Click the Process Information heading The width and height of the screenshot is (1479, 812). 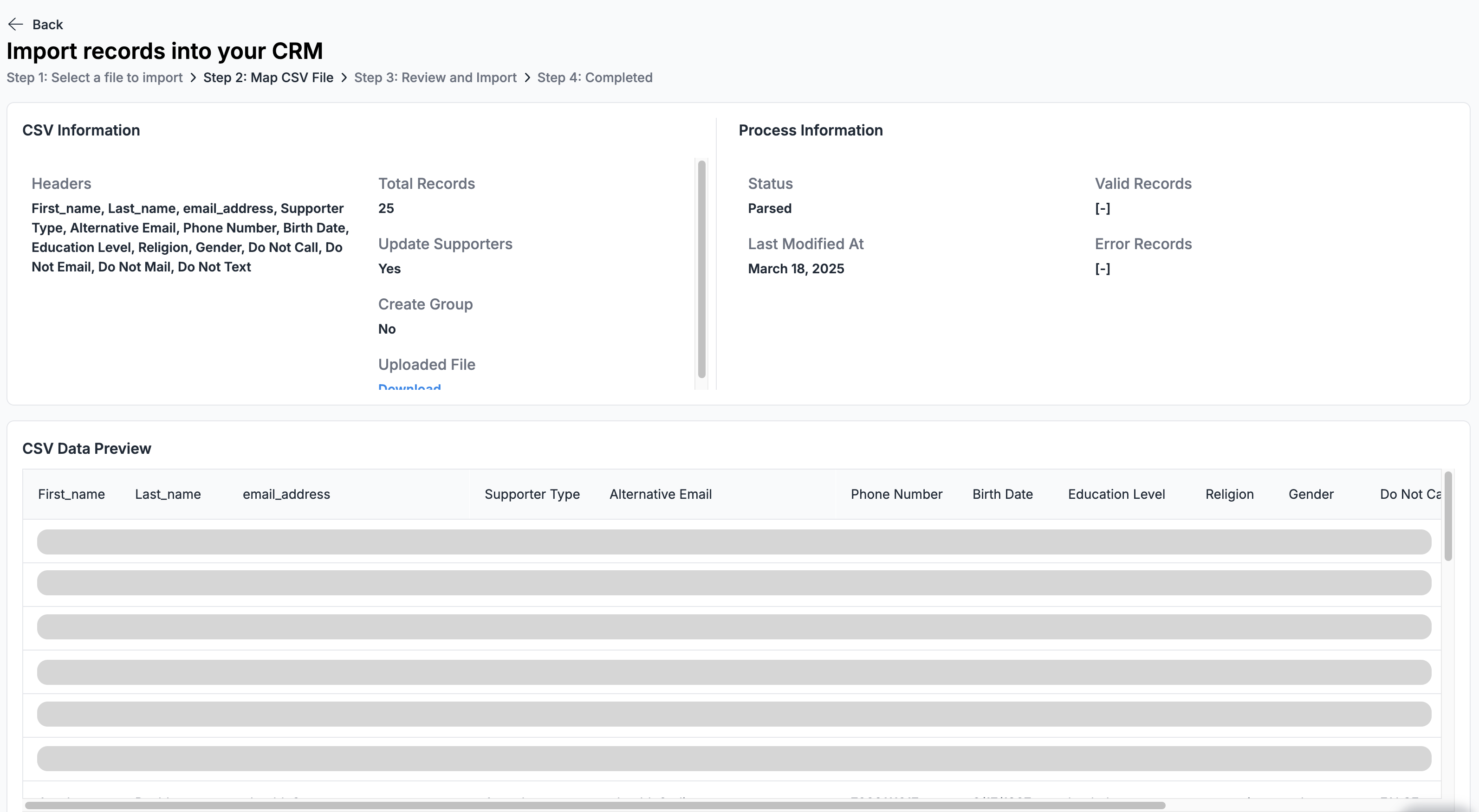click(x=811, y=130)
